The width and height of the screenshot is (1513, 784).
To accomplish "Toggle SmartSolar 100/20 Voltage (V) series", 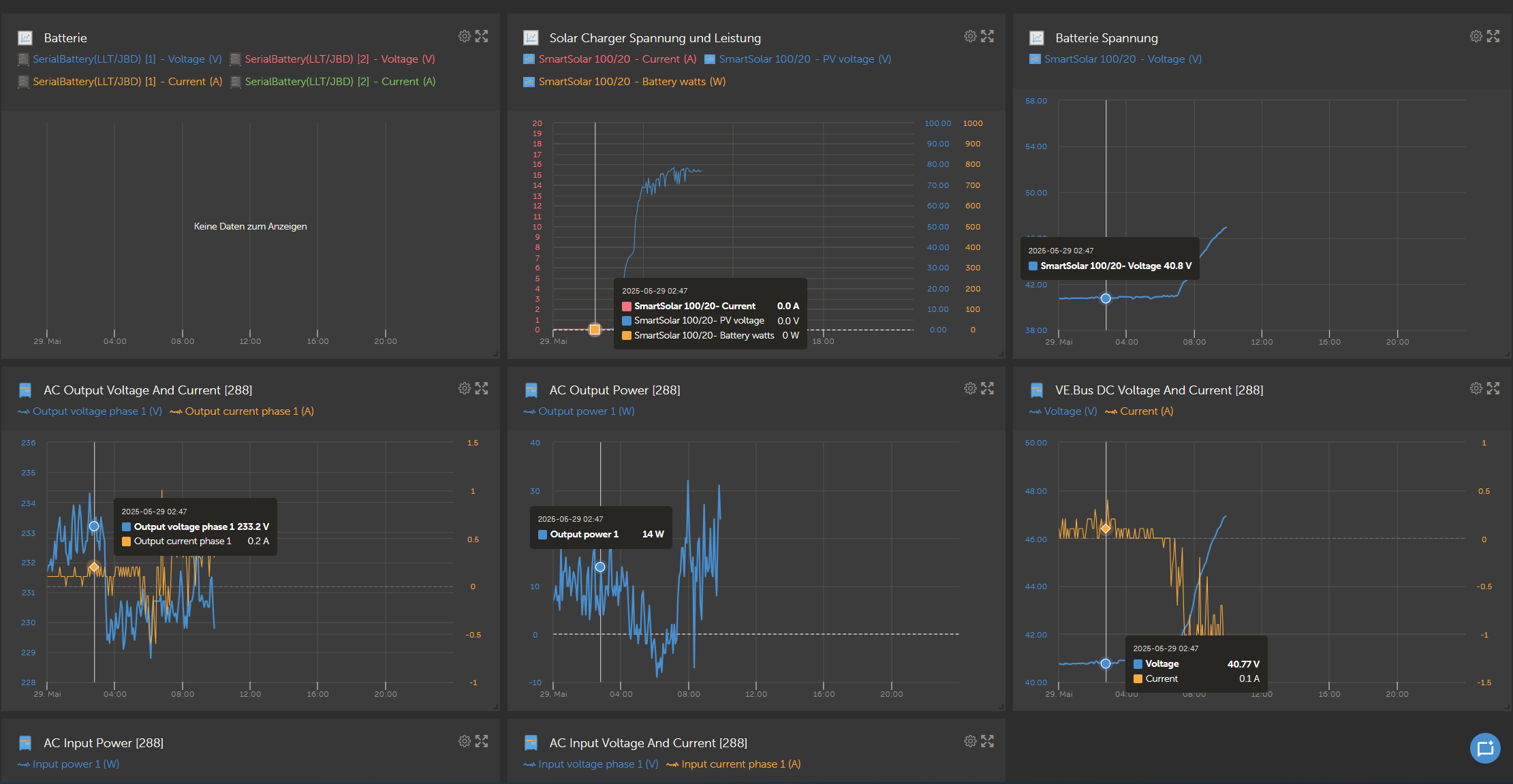I will (1115, 59).
